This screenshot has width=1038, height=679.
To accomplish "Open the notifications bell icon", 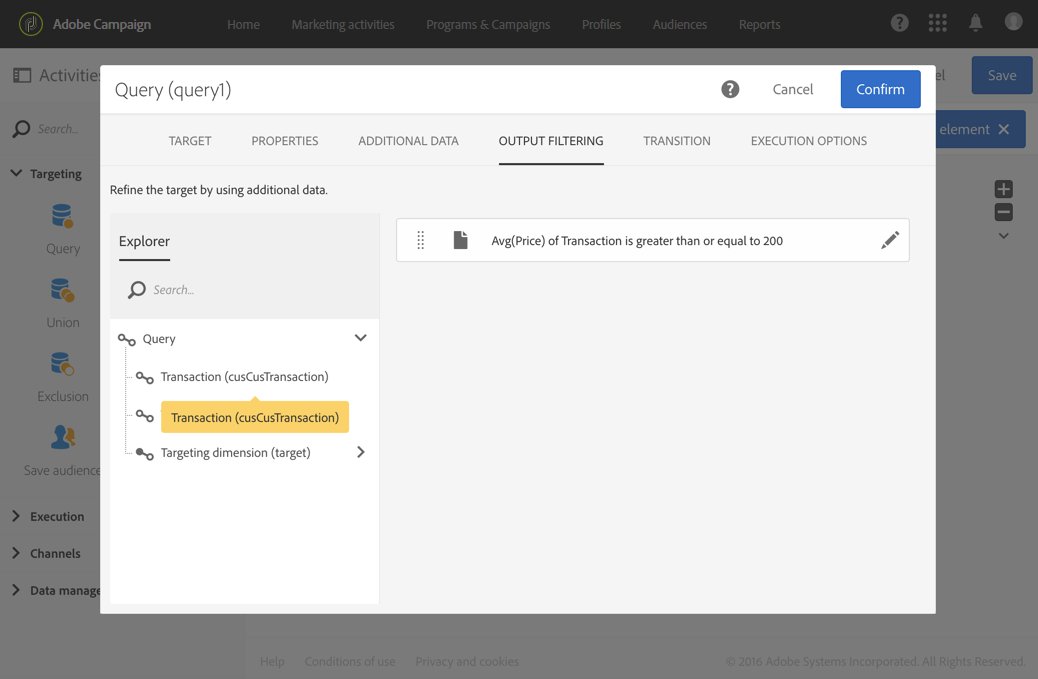I will click(x=975, y=23).
